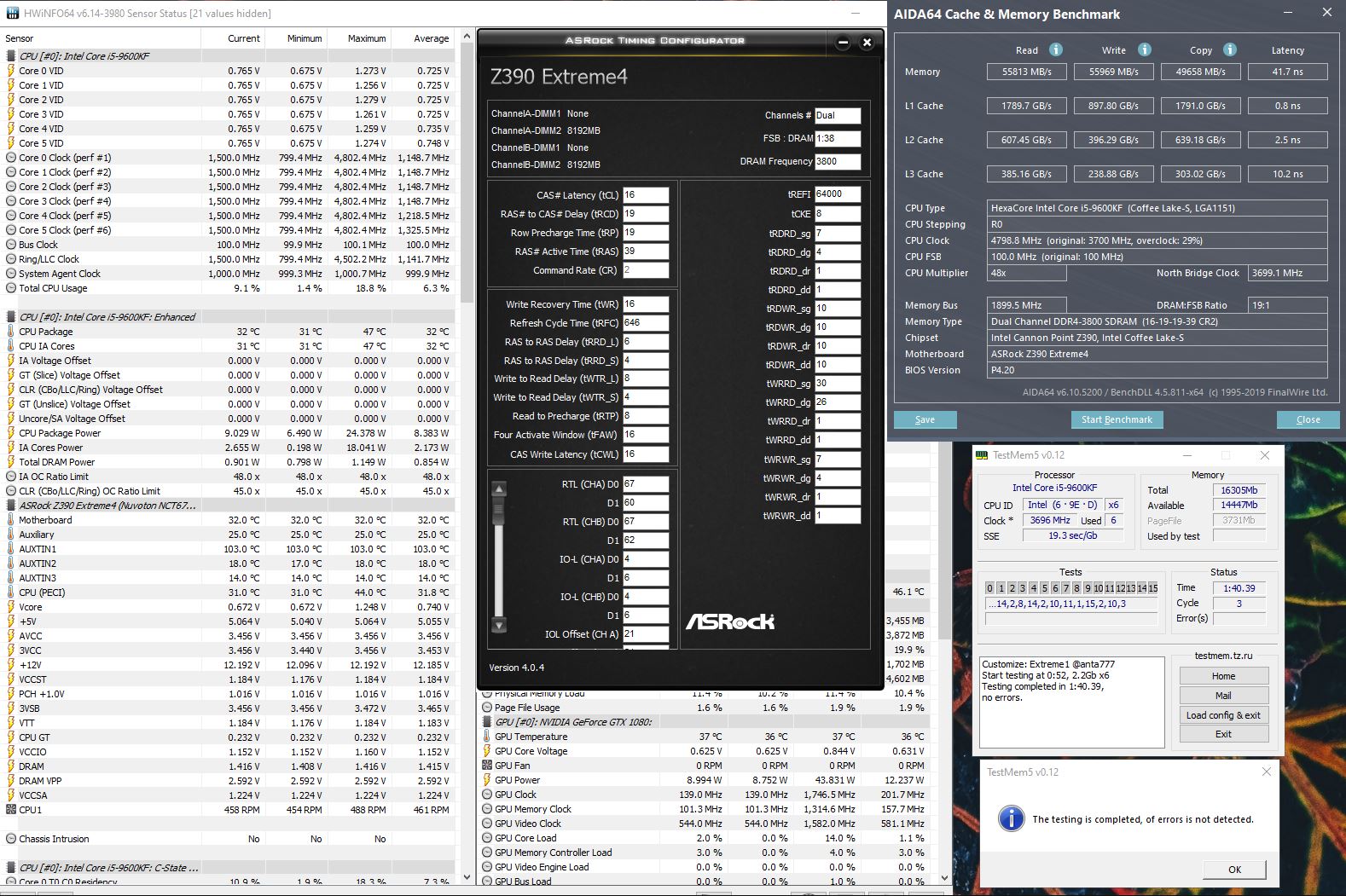Click the ASRock Timing Configurator scrollbar thumb
Image resolution: width=1346 pixels, height=896 pixels.
pos(500,512)
